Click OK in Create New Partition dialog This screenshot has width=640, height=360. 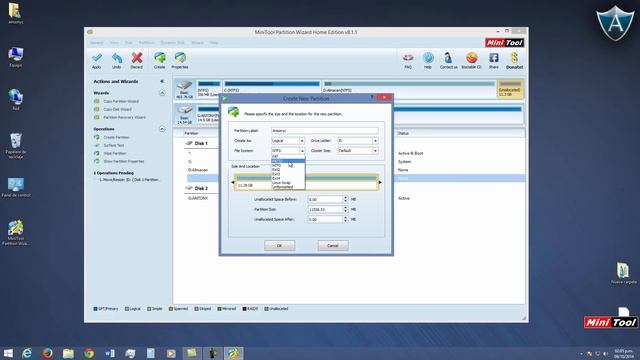(x=280, y=246)
